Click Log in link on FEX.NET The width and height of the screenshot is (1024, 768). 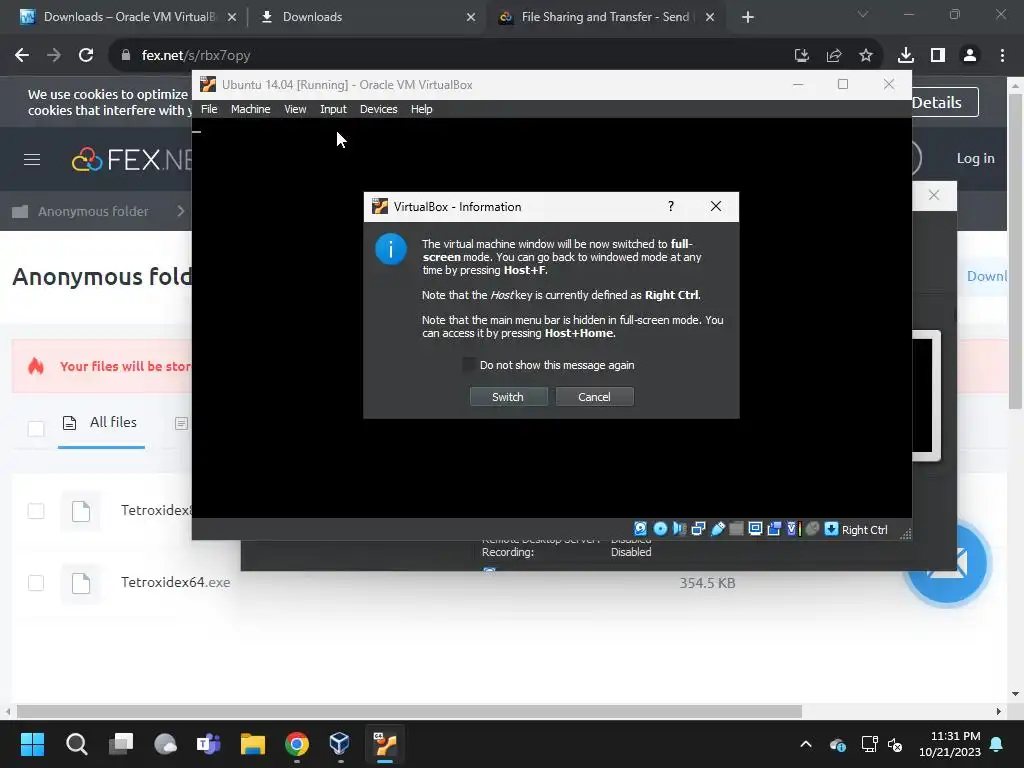tap(975, 158)
